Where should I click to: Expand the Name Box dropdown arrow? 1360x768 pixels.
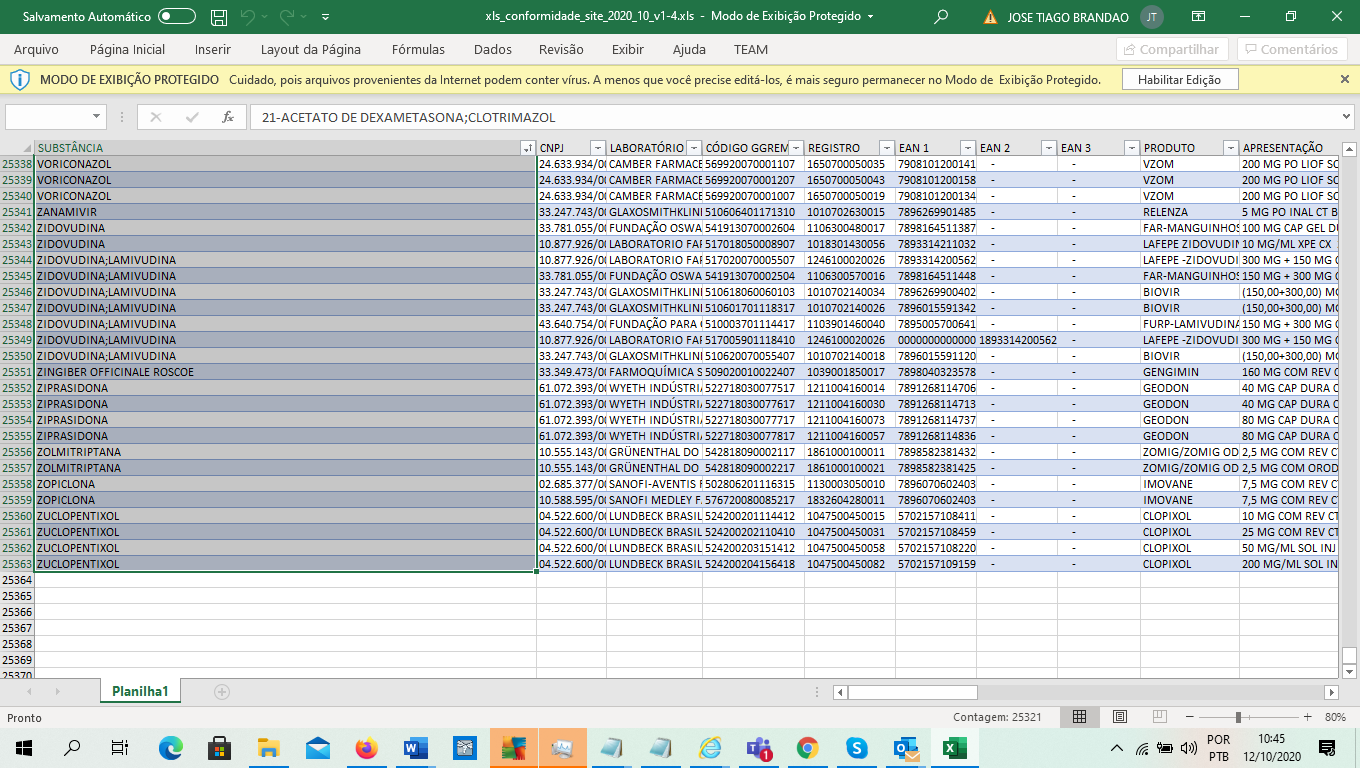pyautogui.click(x=97, y=117)
